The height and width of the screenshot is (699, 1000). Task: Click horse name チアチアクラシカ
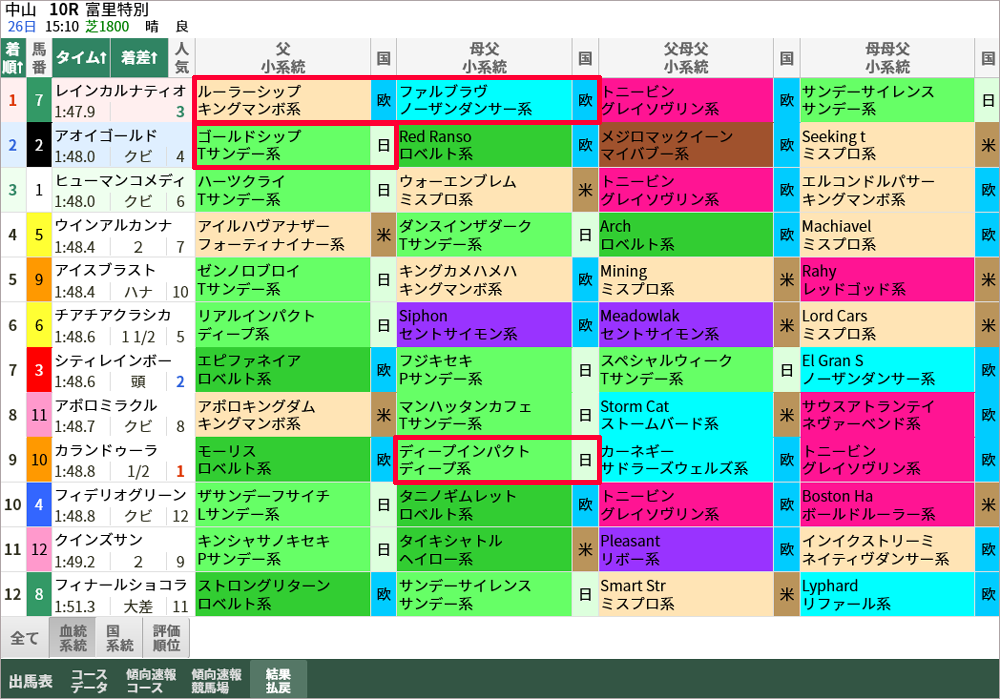[x=113, y=315]
